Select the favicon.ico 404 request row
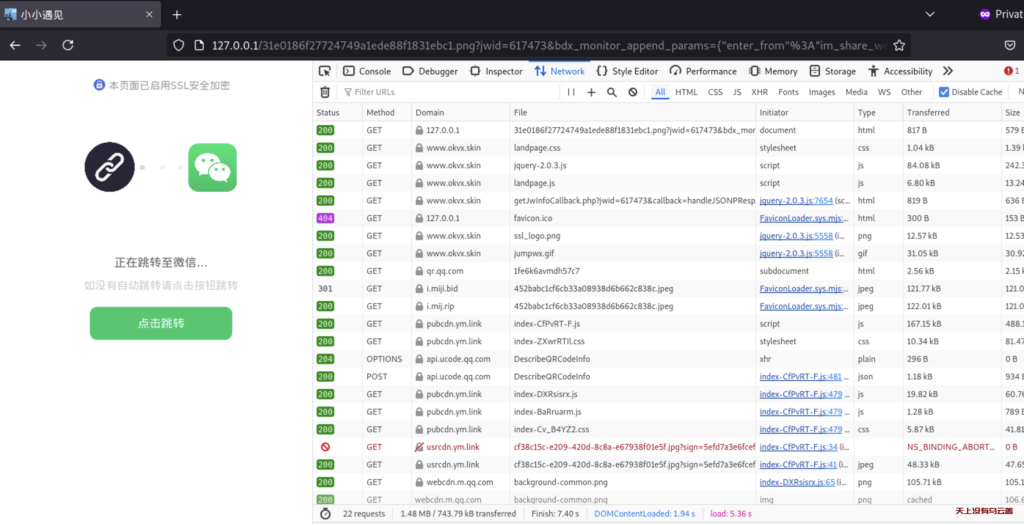 coord(669,218)
